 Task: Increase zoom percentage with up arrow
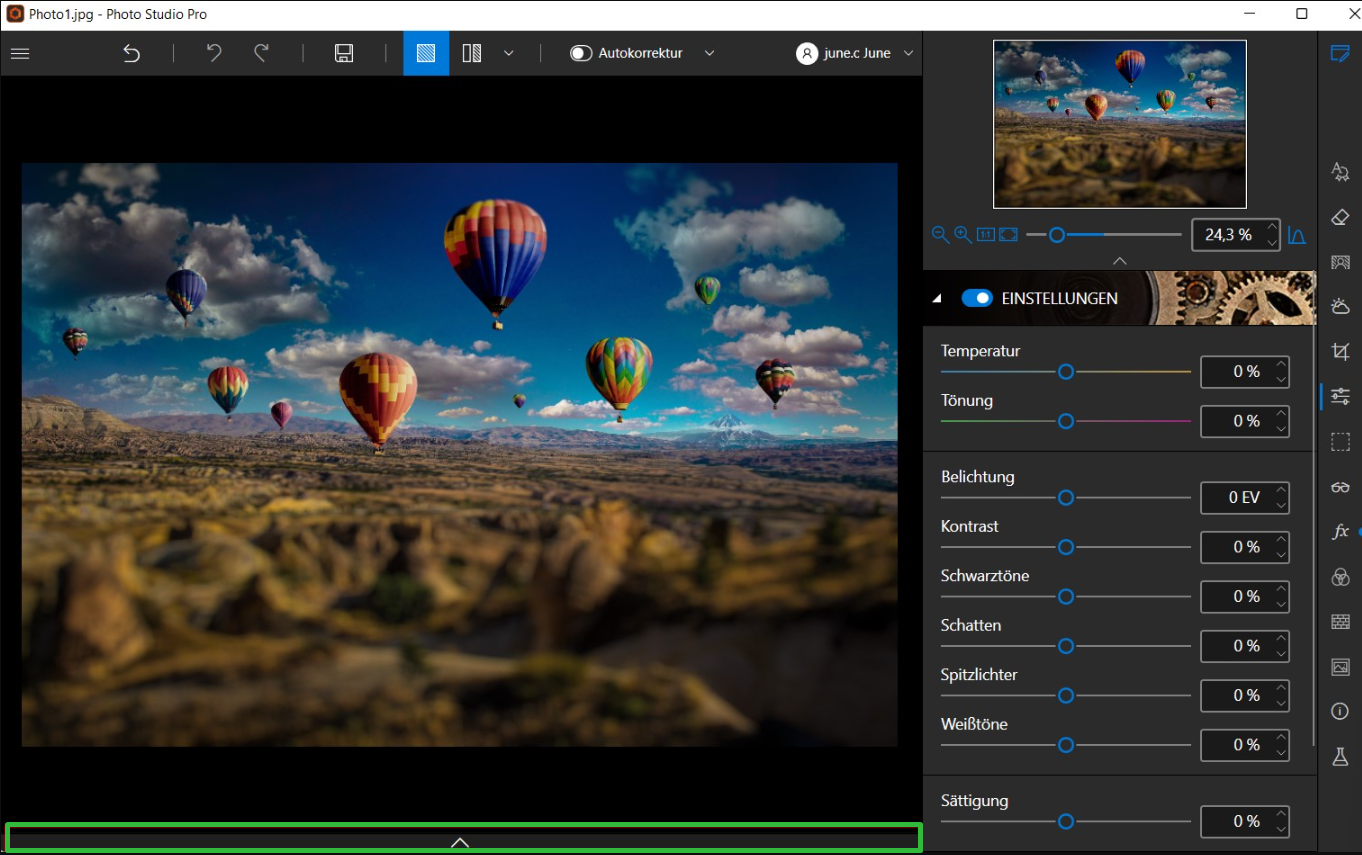click(1272, 228)
